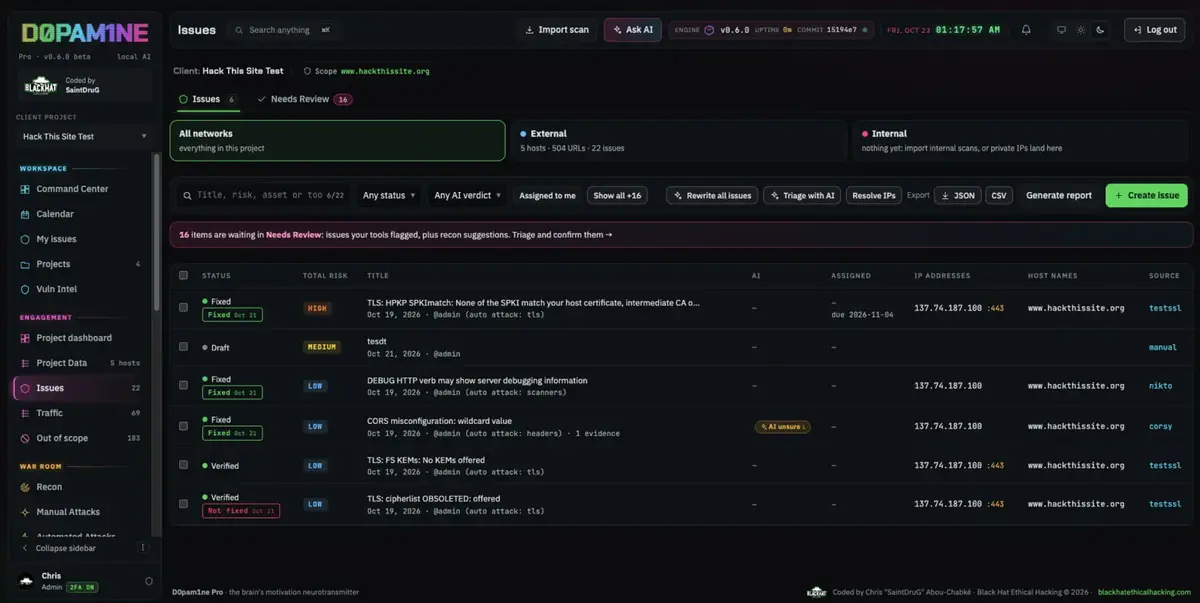Go to My issues in sidebar
This screenshot has width=1200, height=603.
tap(80, 239)
